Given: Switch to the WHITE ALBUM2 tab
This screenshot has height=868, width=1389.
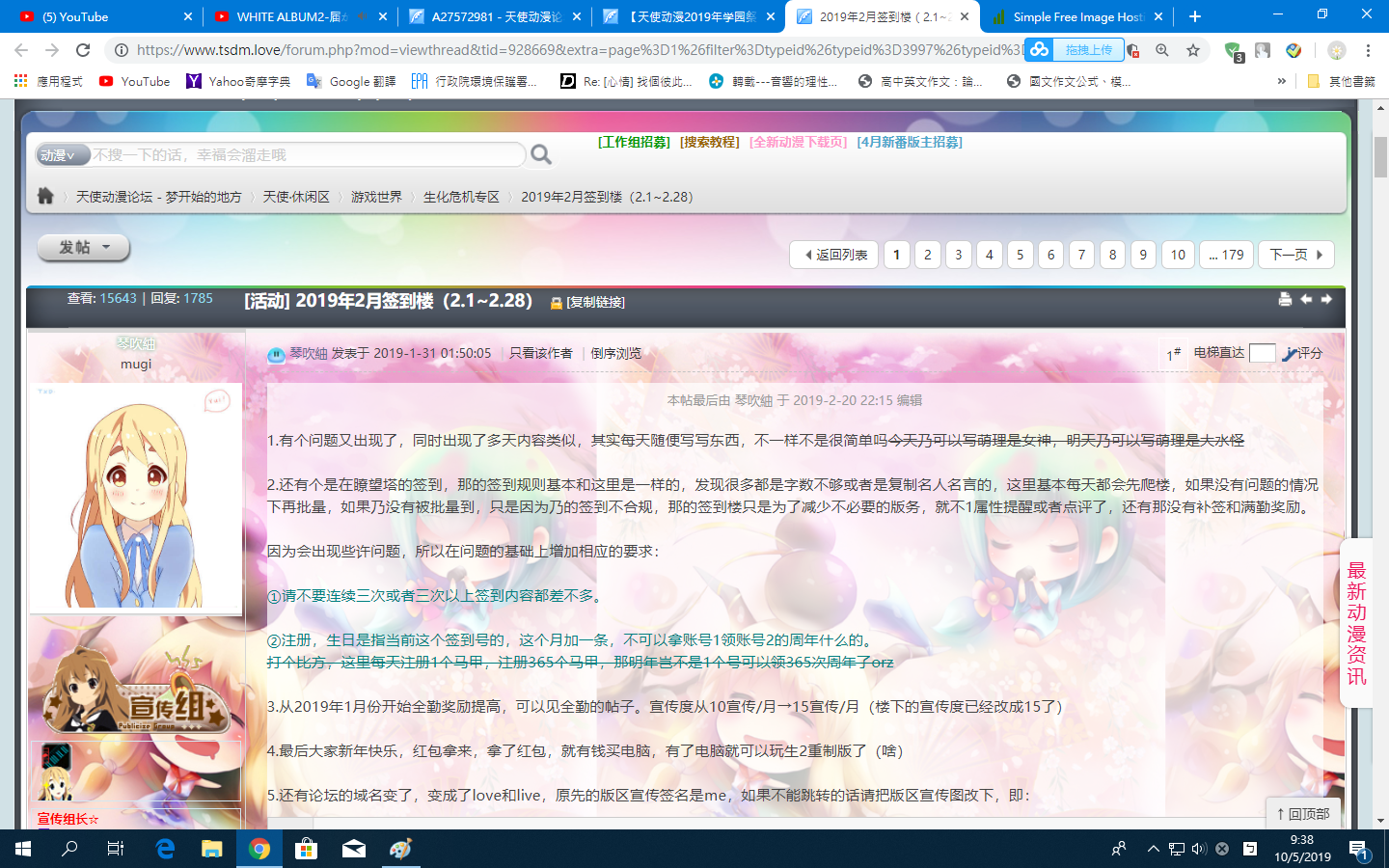Looking at the screenshot, I should click(300, 16).
